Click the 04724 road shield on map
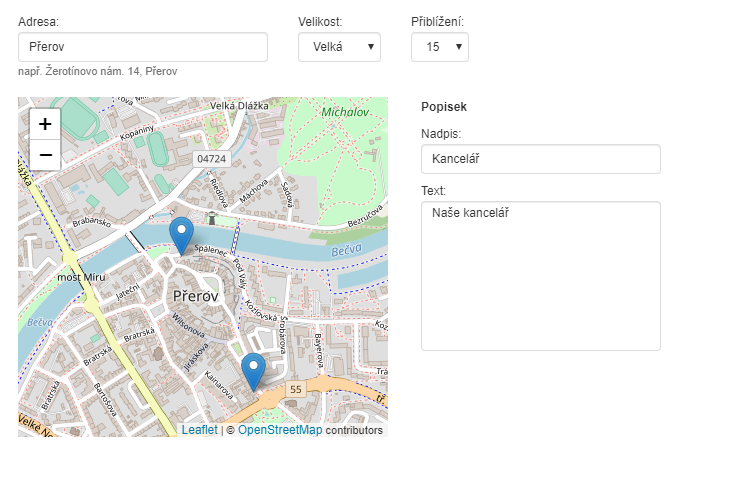The image size is (735, 477). pyautogui.click(x=211, y=159)
